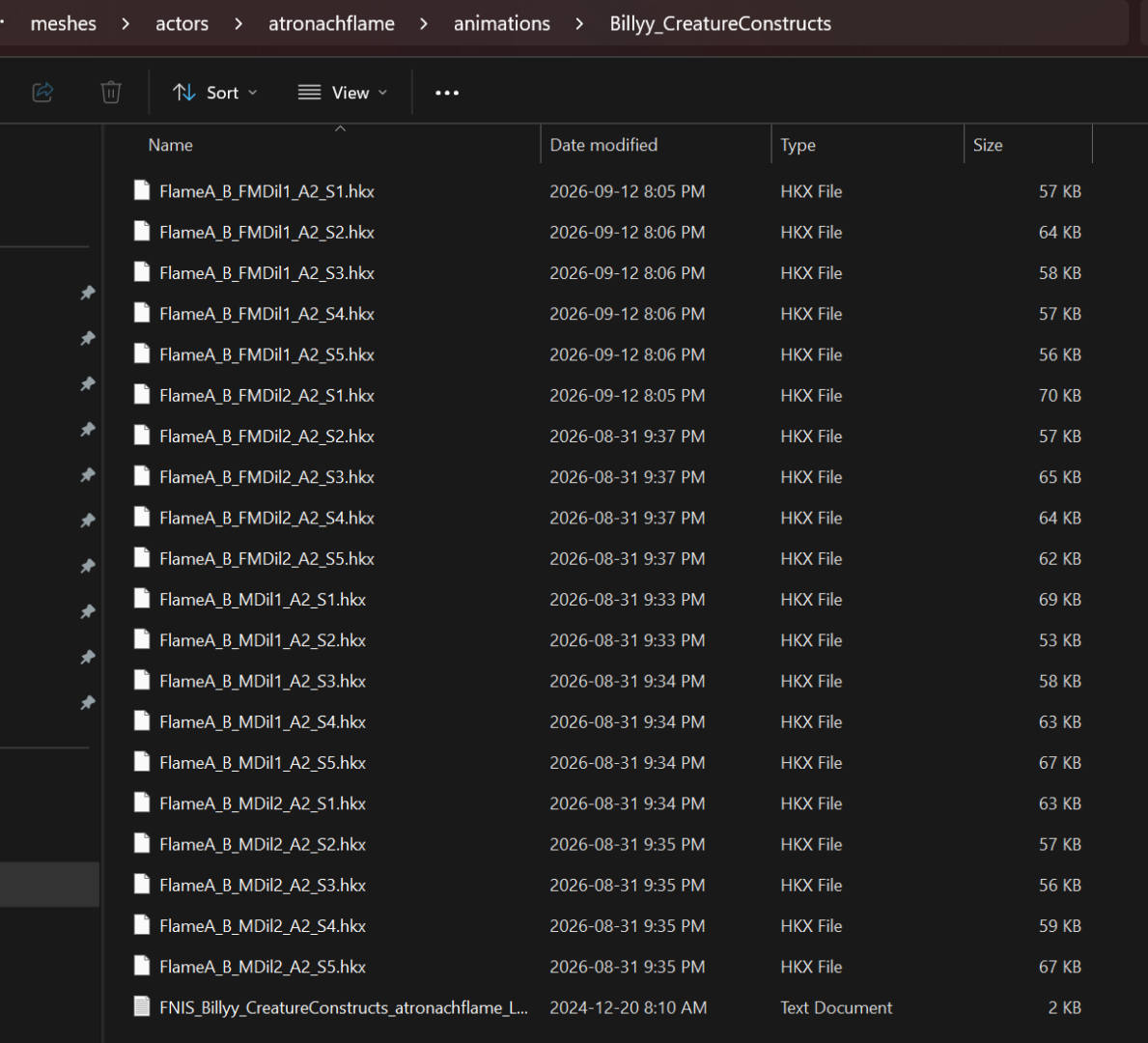
Task: Open the View dropdown
Action: click(342, 93)
